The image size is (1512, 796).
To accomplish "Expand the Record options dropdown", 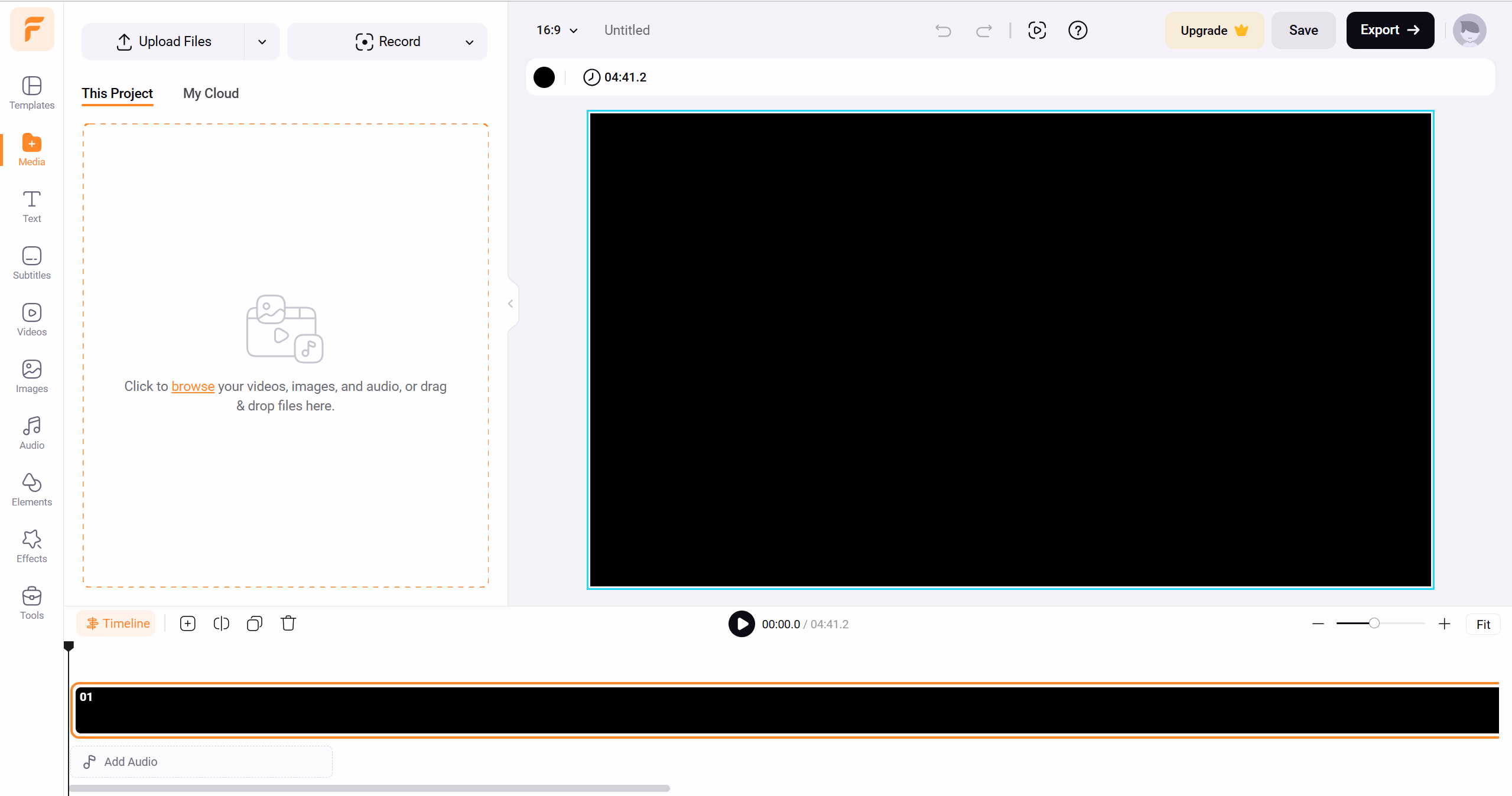I will [470, 42].
